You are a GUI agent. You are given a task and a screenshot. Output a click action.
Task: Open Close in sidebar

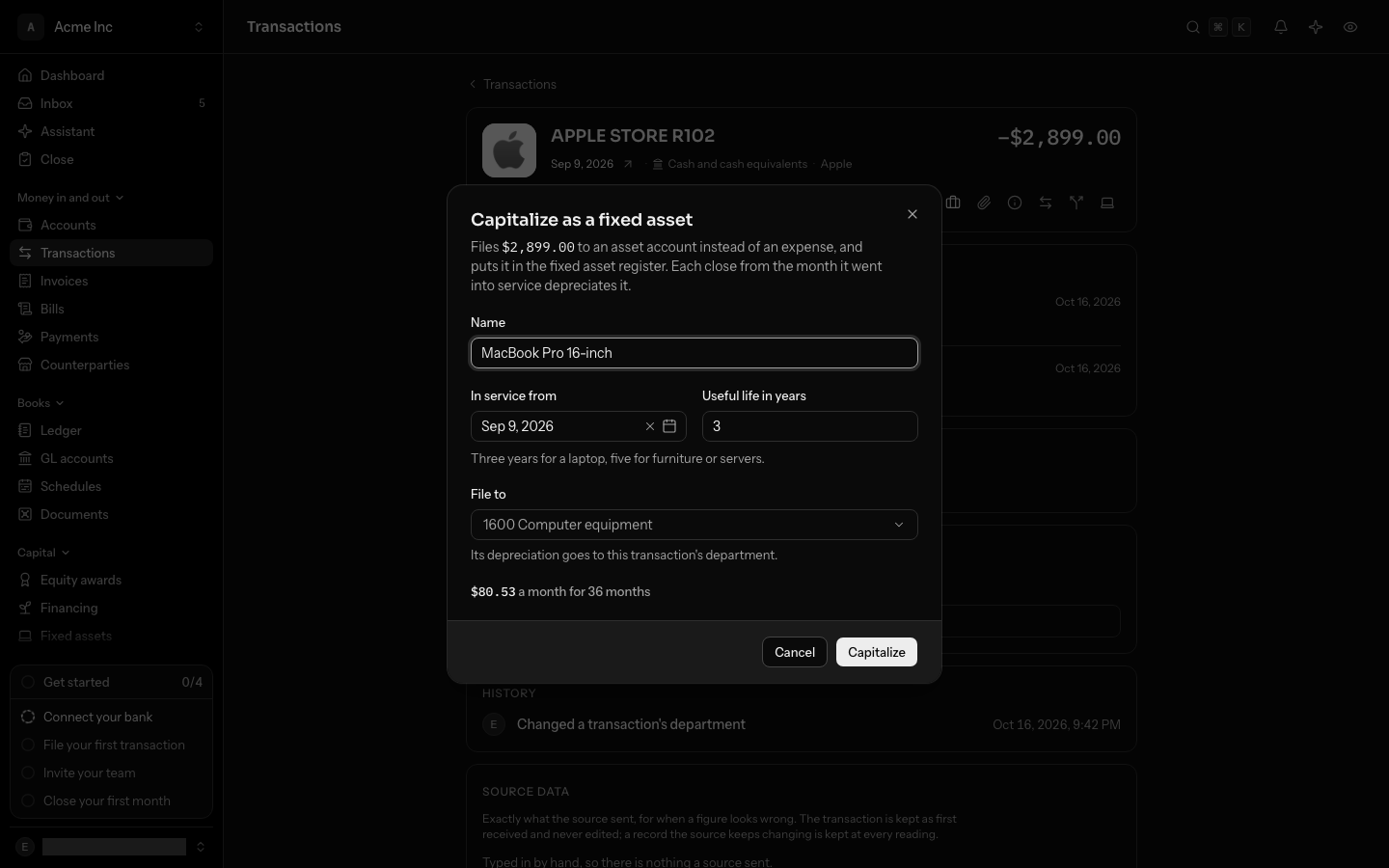point(111,159)
